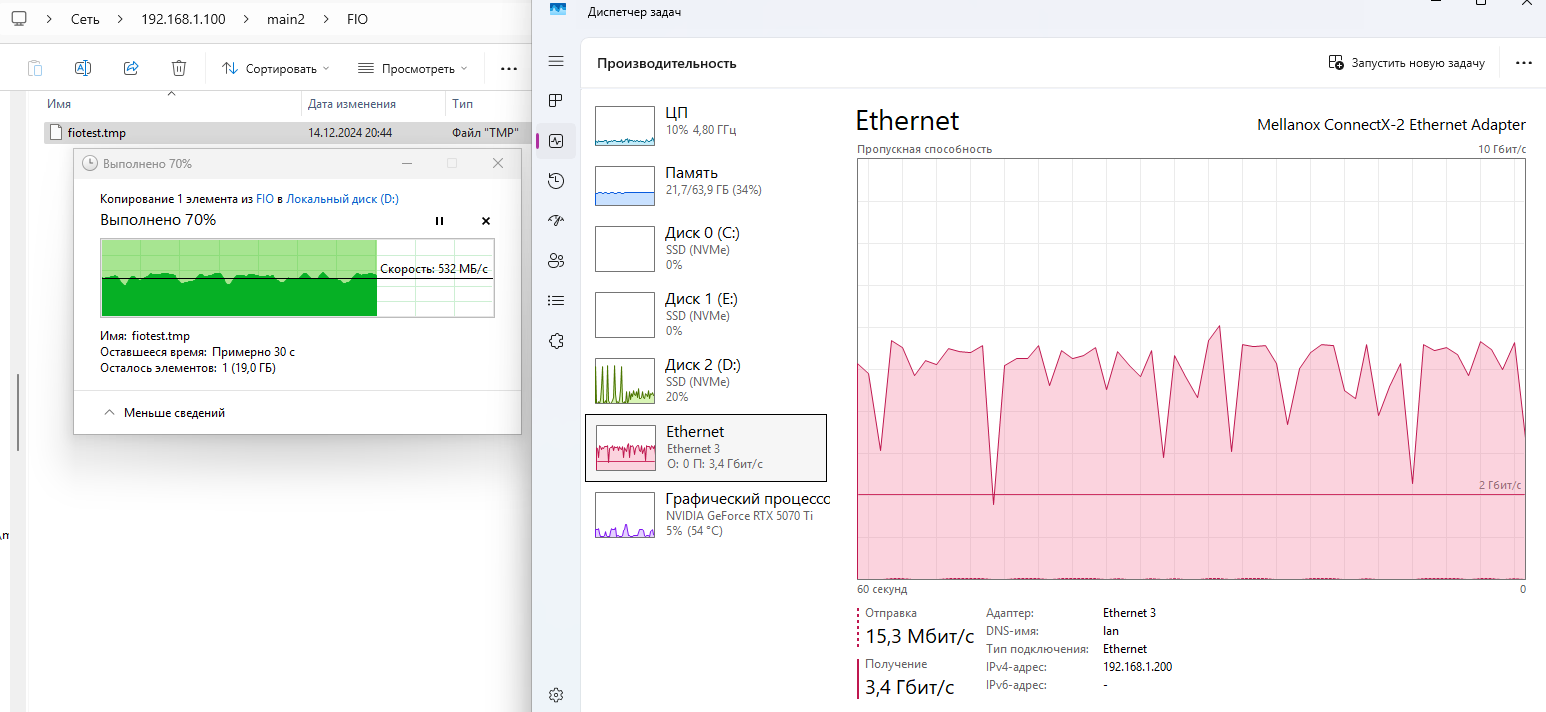The image size is (1546, 712).
Task: Open the Просмотреть dropdown menu
Action: point(412,68)
